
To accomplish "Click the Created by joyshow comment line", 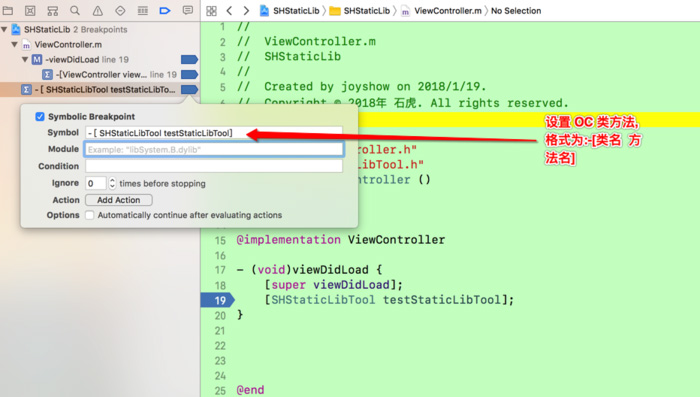I will point(362,87).
